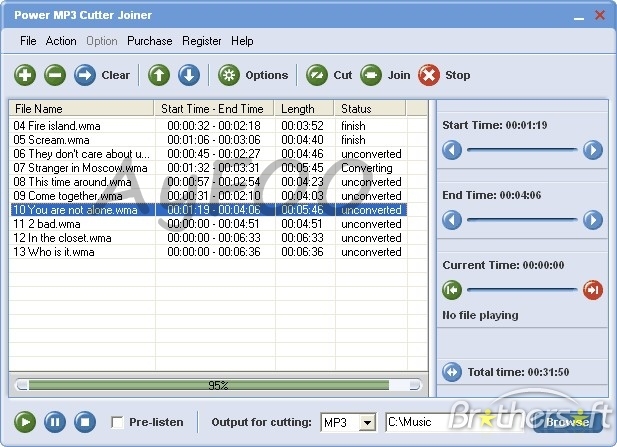Move selected file up with green arrow
The height and width of the screenshot is (447, 617).
click(159, 75)
